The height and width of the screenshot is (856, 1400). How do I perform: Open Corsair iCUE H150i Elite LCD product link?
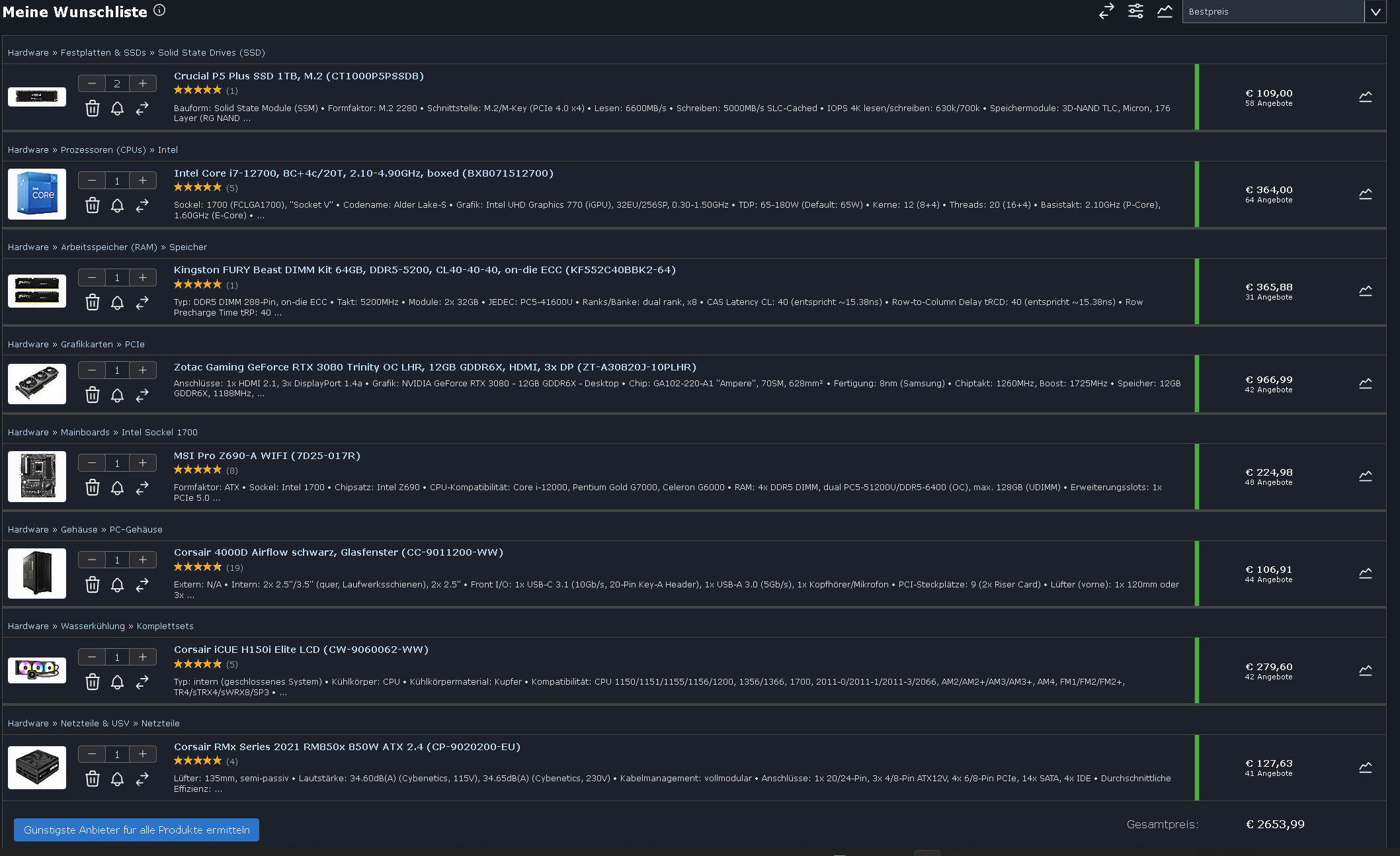click(301, 650)
